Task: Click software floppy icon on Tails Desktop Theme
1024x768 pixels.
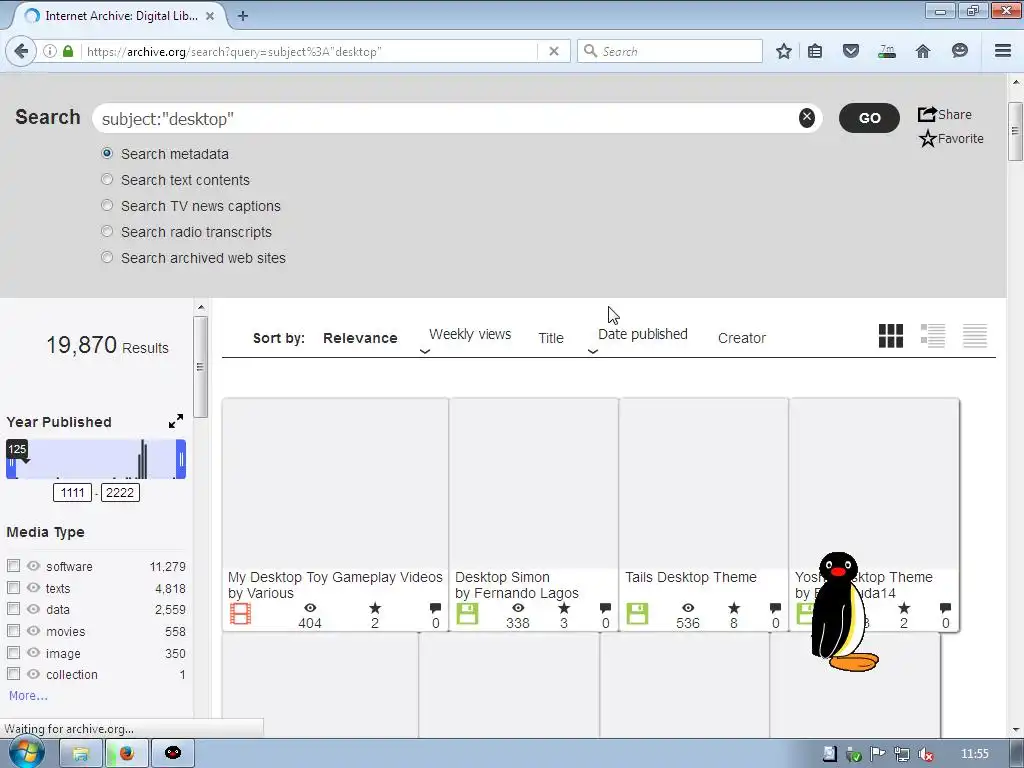Action: coord(637,614)
